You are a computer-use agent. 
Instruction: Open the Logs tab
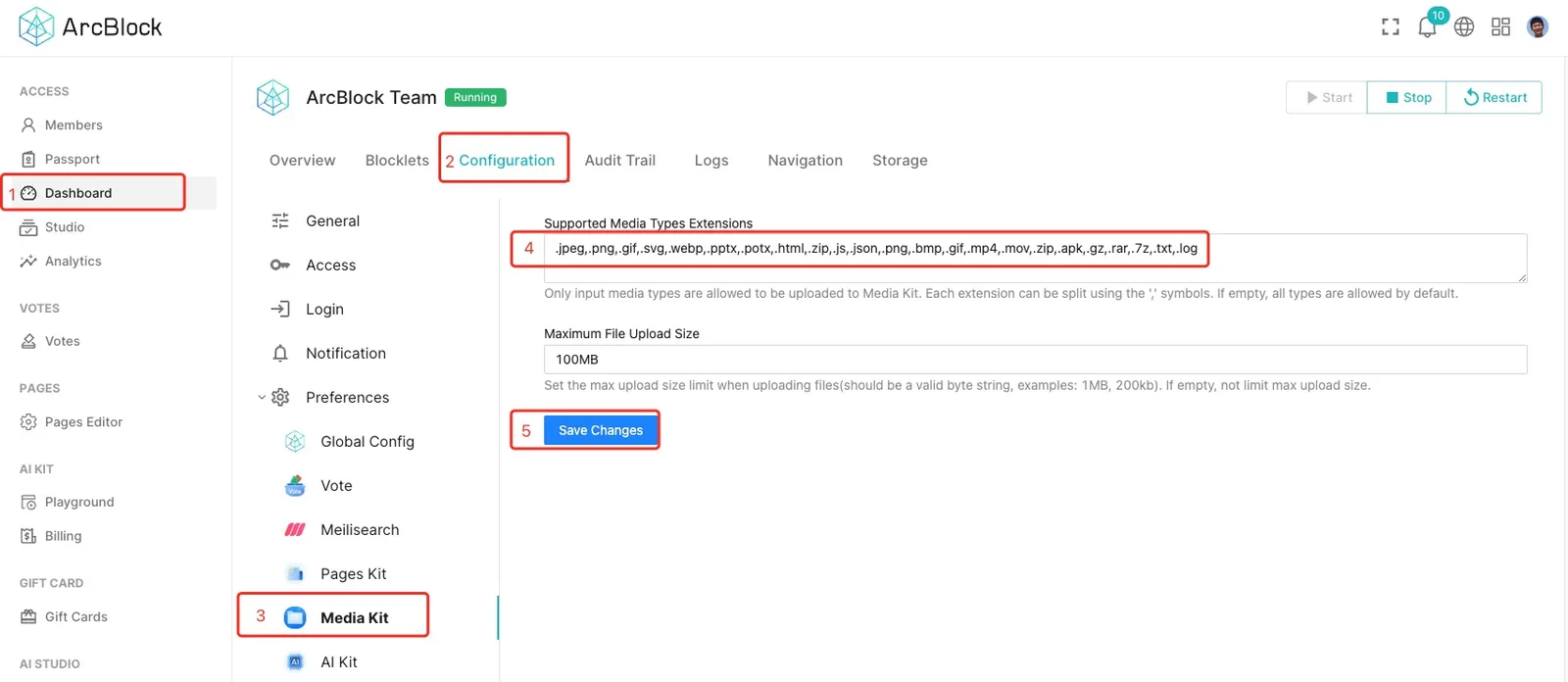pyautogui.click(x=711, y=160)
